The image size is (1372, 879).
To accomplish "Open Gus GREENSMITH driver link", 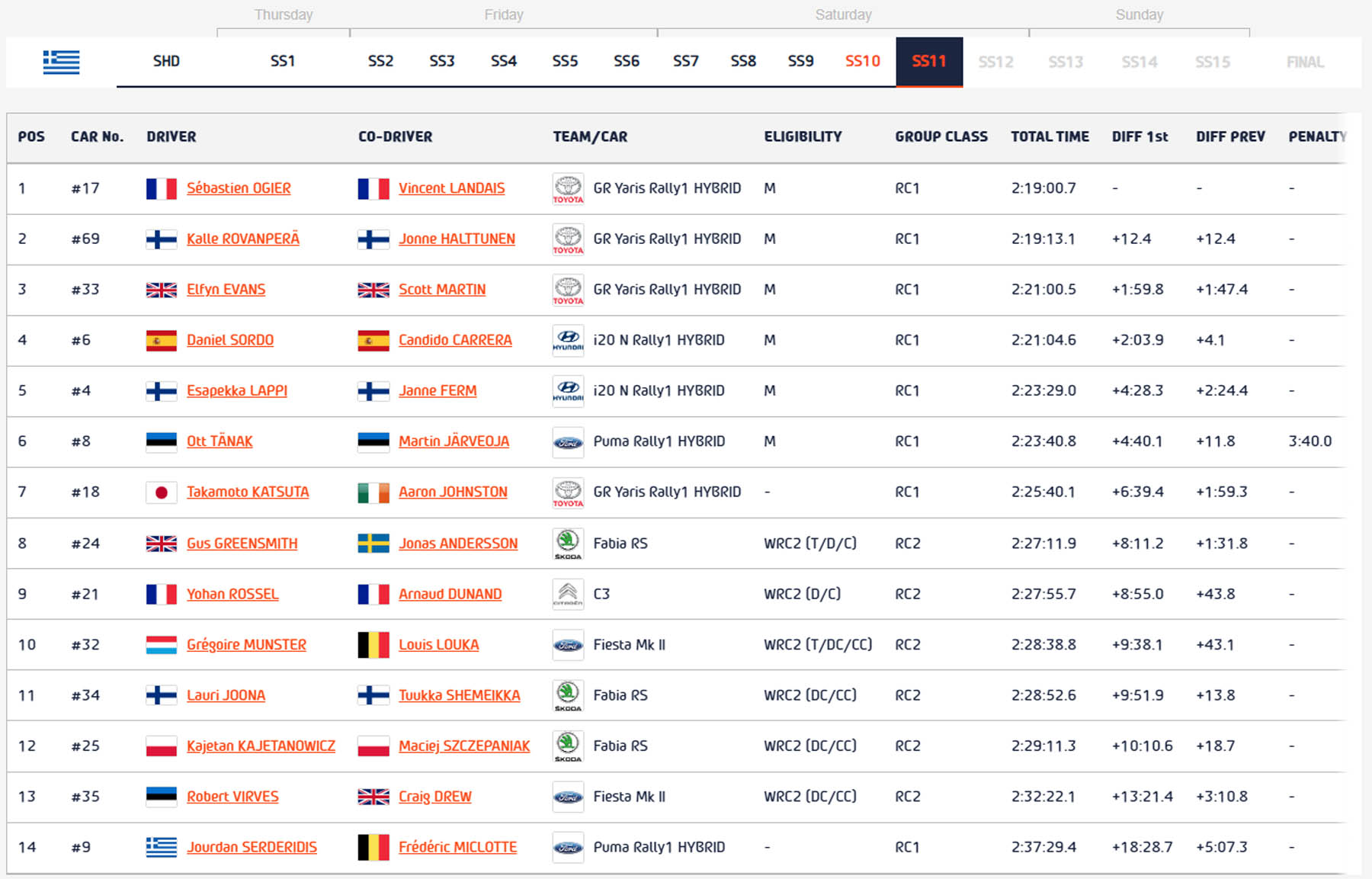I will pyautogui.click(x=242, y=544).
